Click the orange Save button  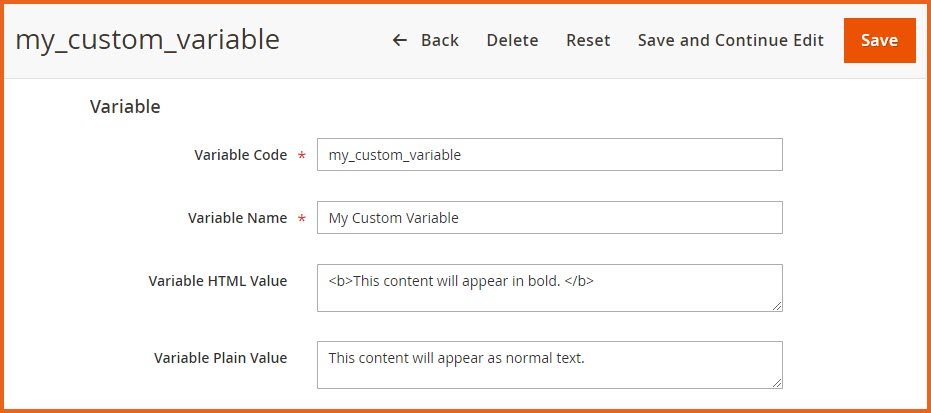[x=879, y=40]
